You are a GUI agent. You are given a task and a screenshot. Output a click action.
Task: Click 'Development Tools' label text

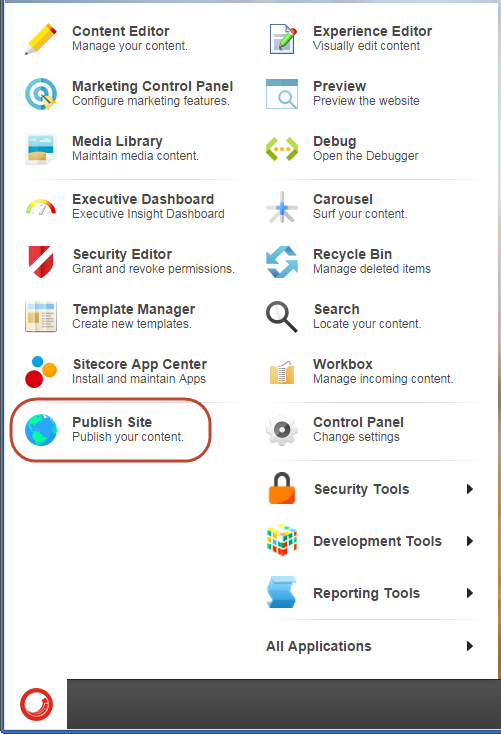377,541
